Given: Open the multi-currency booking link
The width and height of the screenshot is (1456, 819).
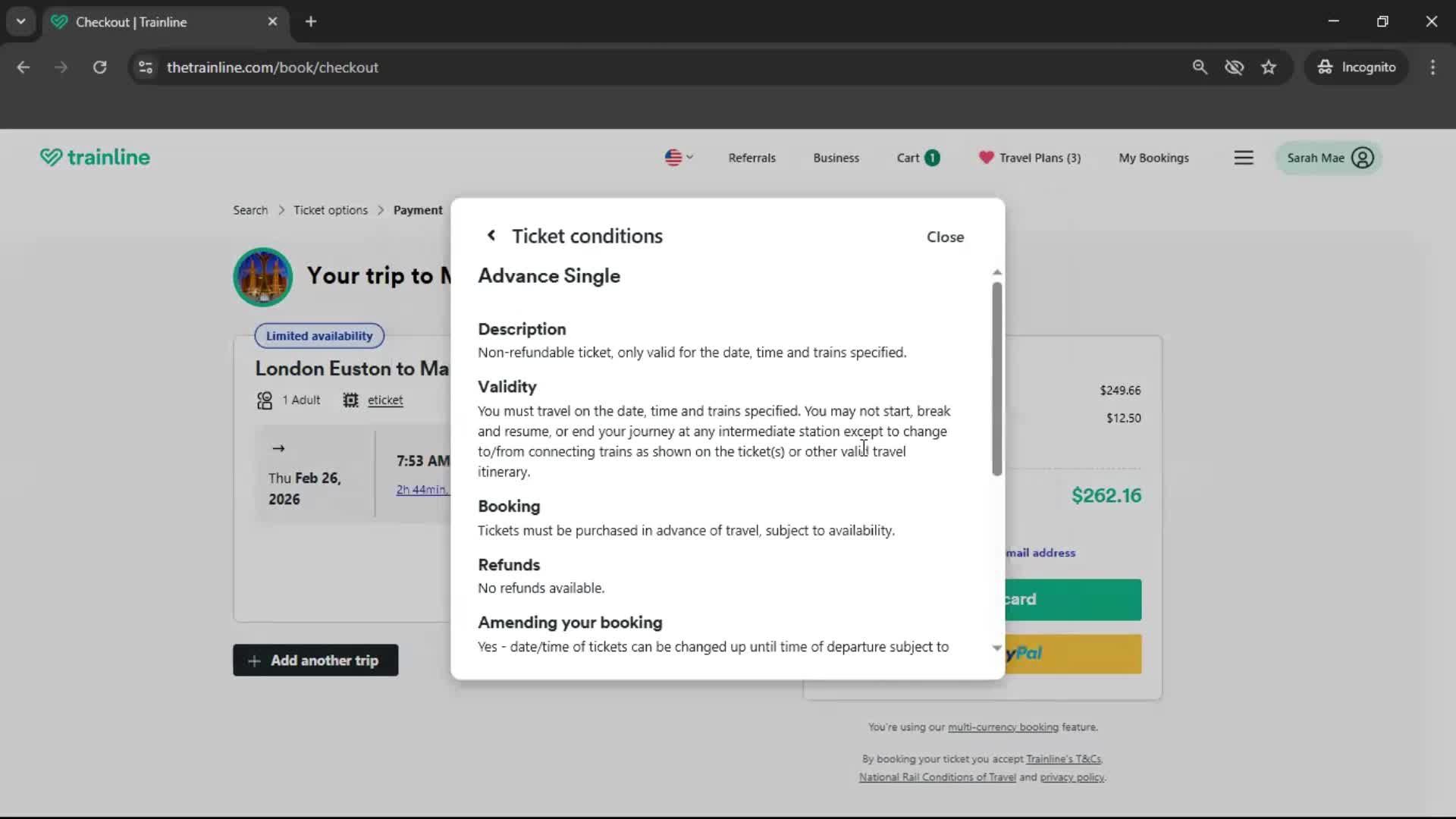Looking at the screenshot, I should (1002, 726).
